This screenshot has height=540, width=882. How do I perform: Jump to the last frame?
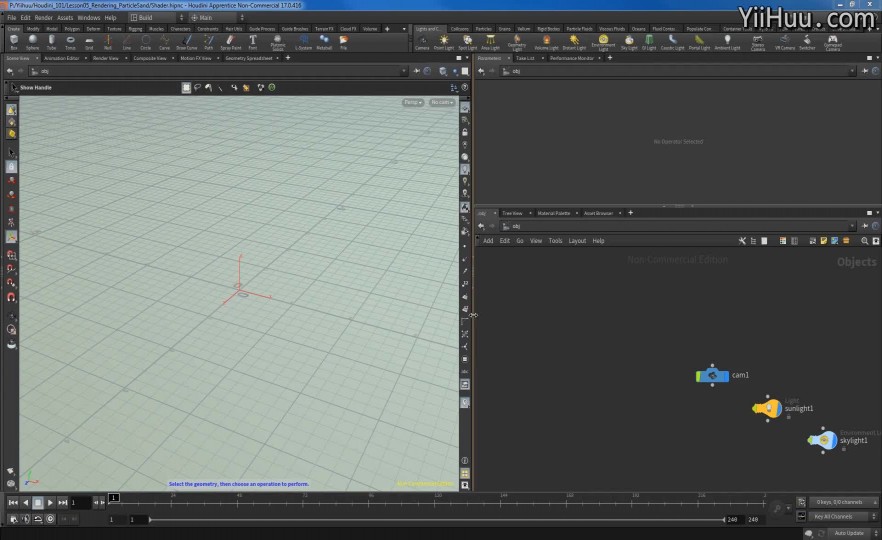62,502
